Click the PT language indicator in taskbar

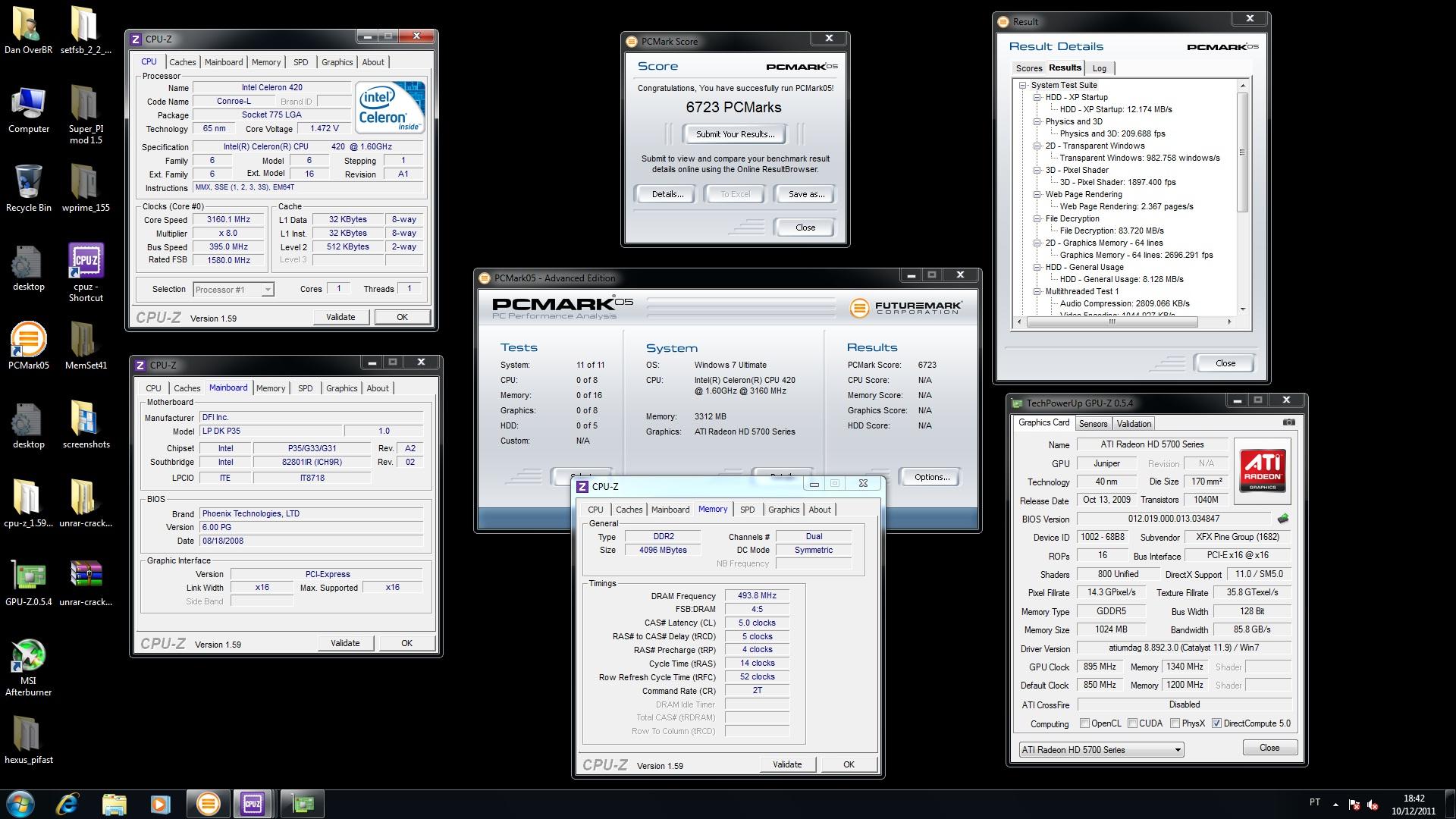tap(1315, 802)
